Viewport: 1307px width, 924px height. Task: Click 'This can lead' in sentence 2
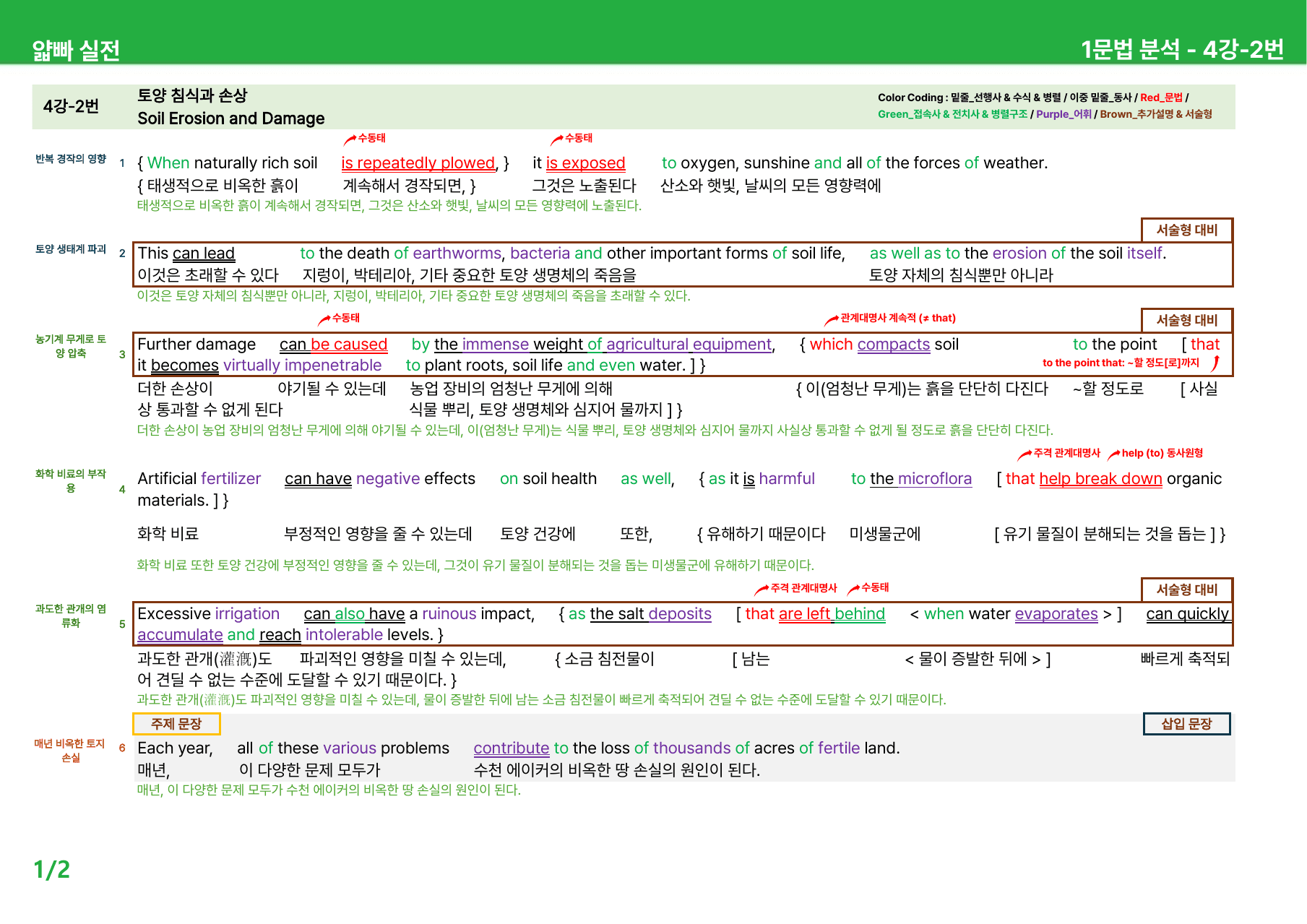(x=186, y=254)
